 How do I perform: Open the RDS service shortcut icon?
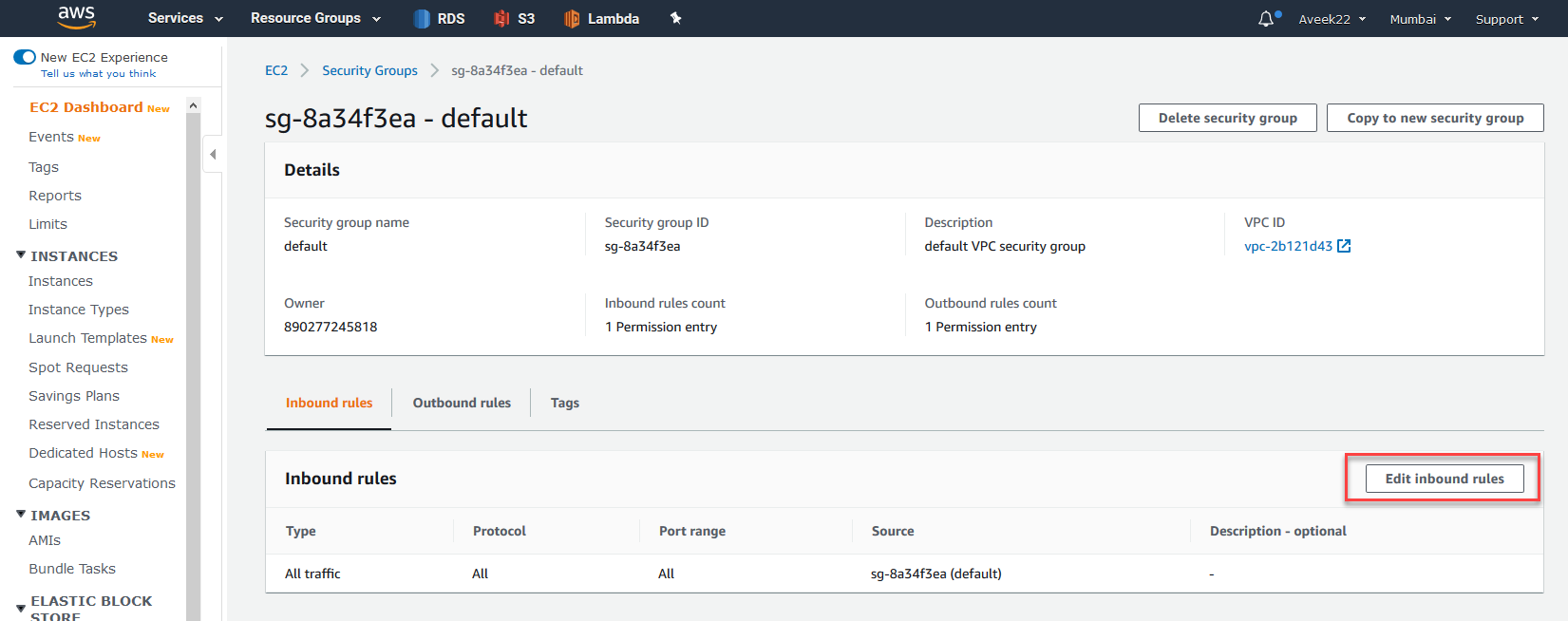click(x=422, y=19)
